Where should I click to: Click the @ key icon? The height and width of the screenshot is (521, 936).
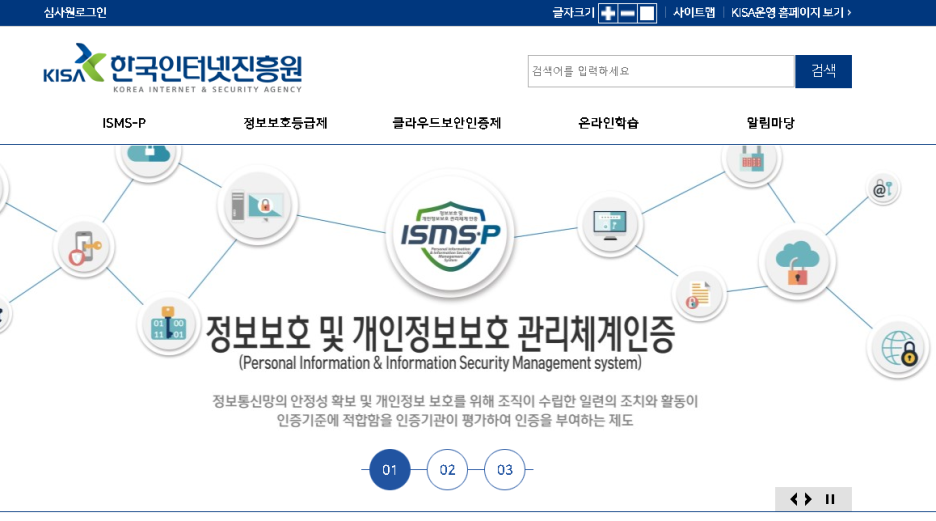(883, 189)
